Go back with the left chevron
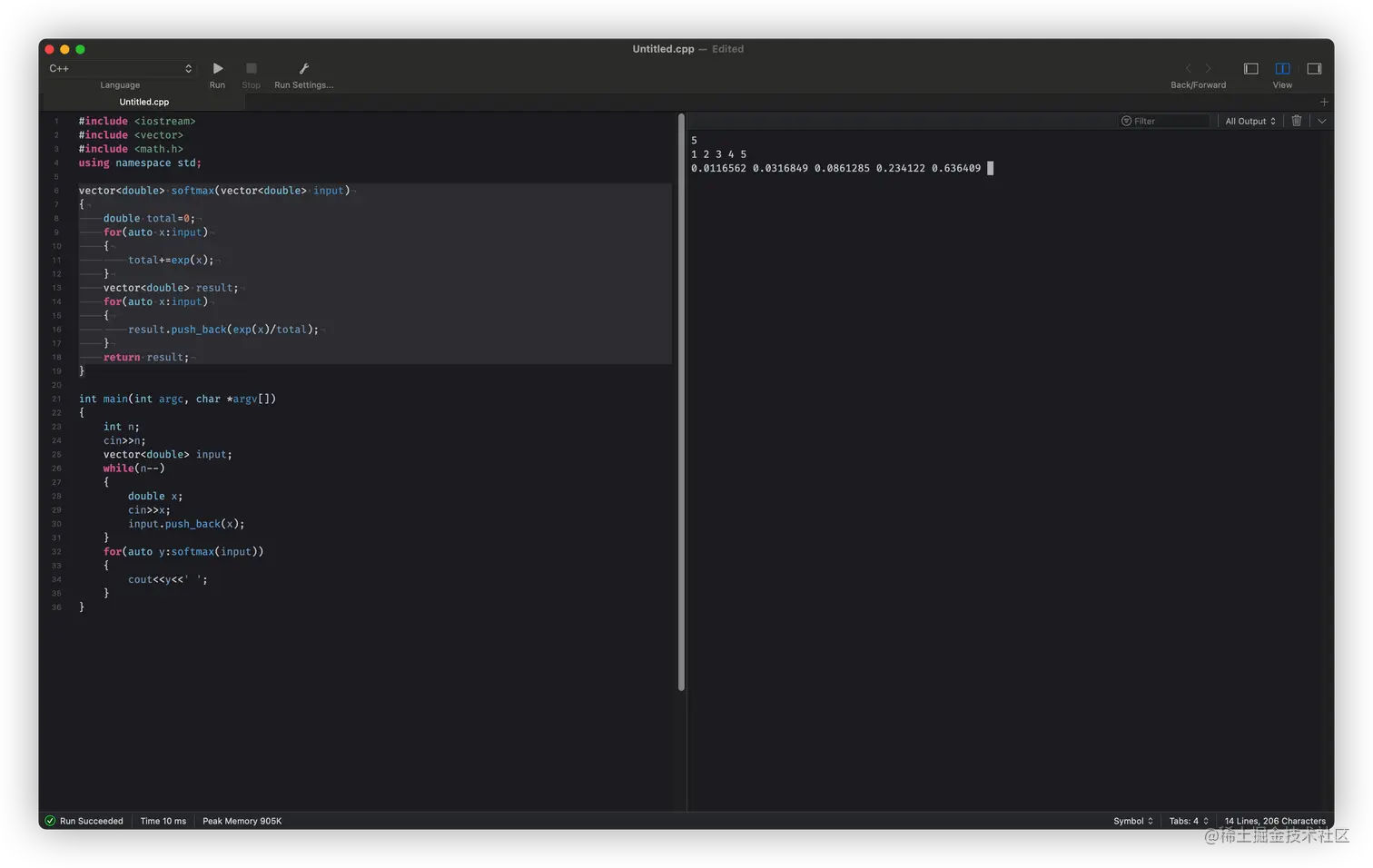 1188,68
